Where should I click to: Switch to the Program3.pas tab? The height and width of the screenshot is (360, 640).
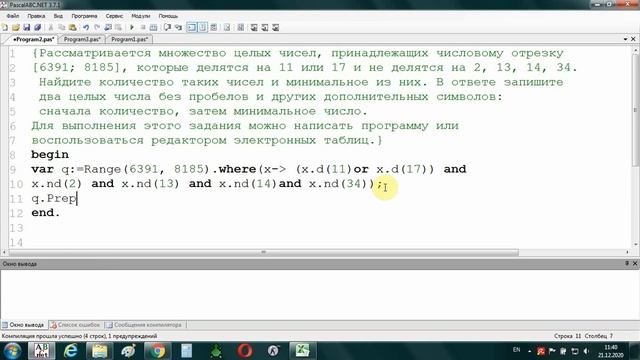[82, 39]
